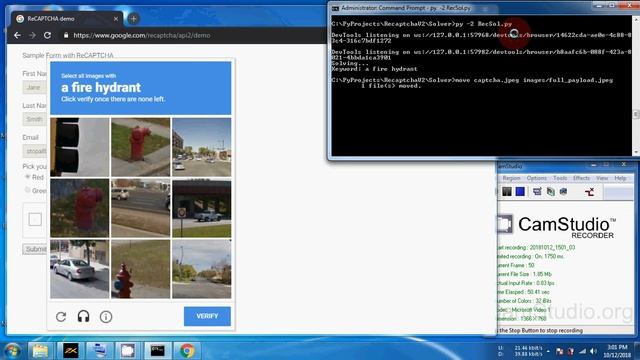Select the overpass with pickup truck tile
The height and width of the screenshot is (360, 640).
(x=202, y=208)
